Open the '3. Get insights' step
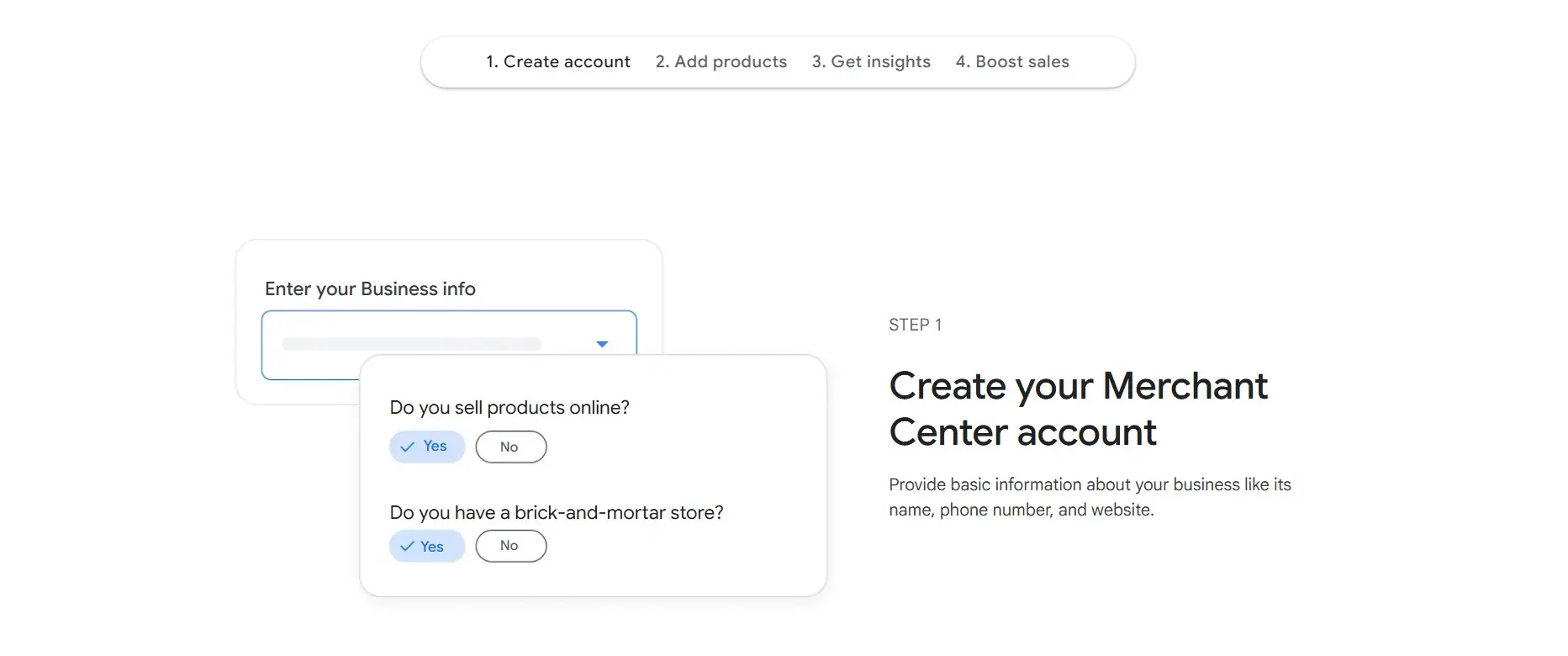Viewport: 1568px width, 656px height. (871, 61)
